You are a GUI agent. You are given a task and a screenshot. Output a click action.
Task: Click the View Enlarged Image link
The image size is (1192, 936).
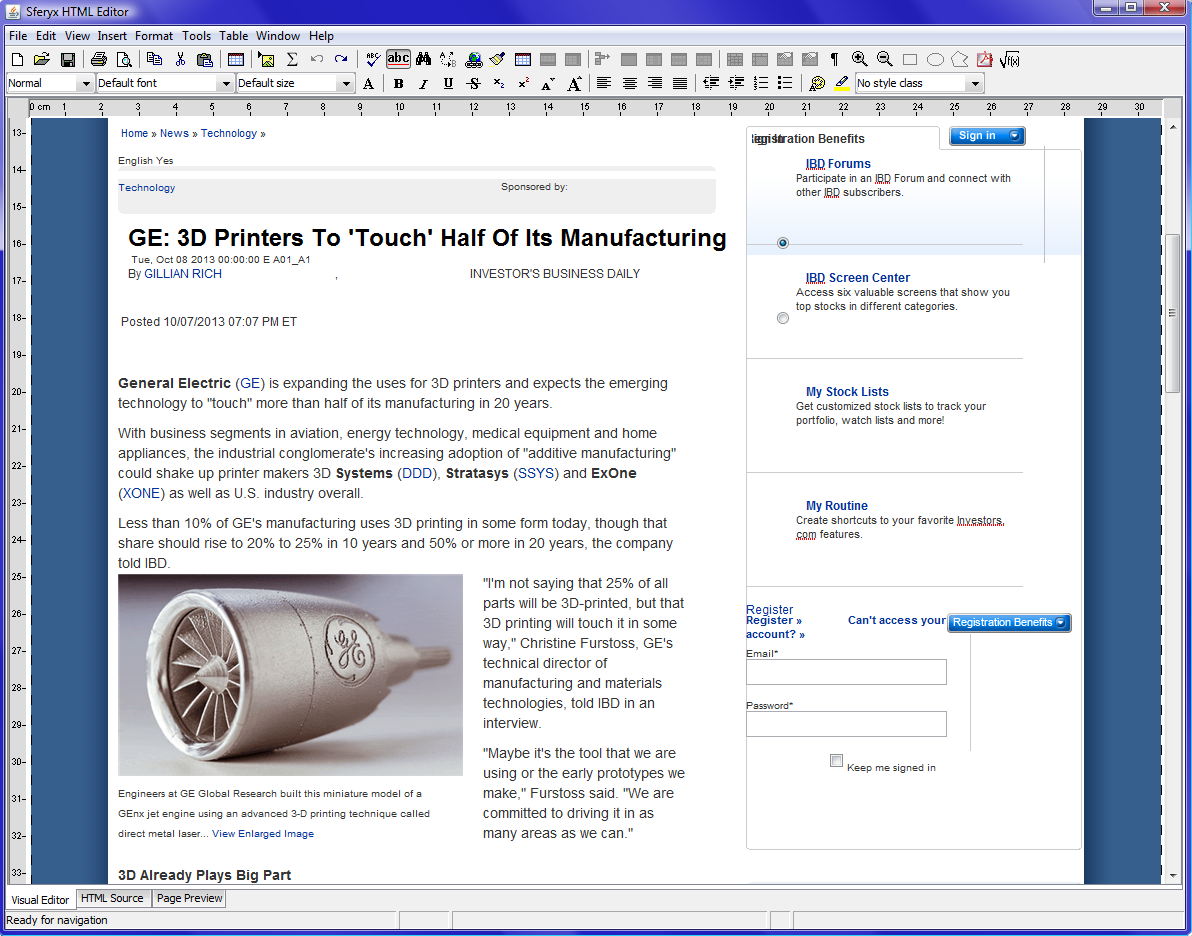(262, 833)
